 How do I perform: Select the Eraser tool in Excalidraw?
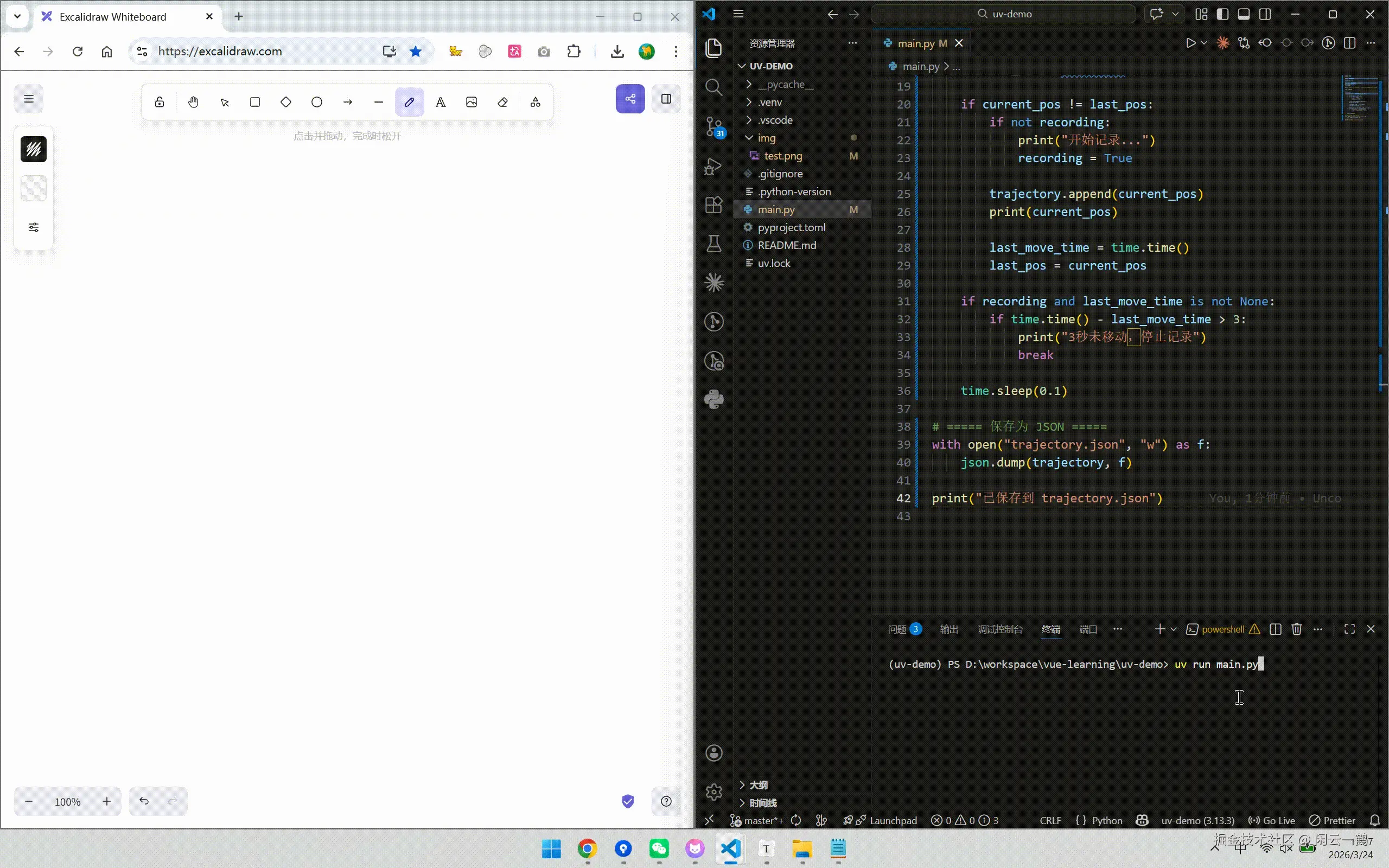(503, 102)
